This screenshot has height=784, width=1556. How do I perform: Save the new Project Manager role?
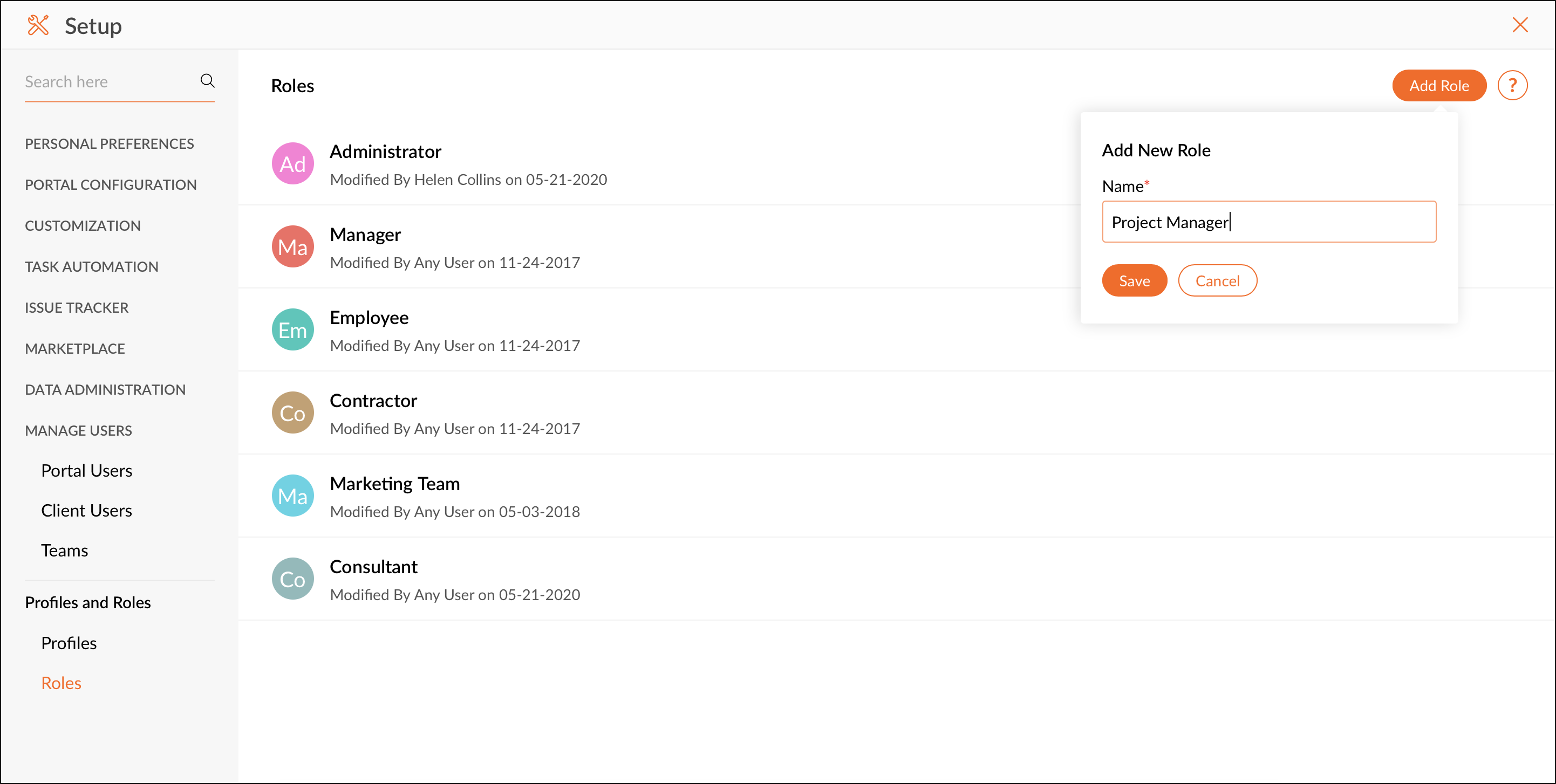click(1134, 280)
